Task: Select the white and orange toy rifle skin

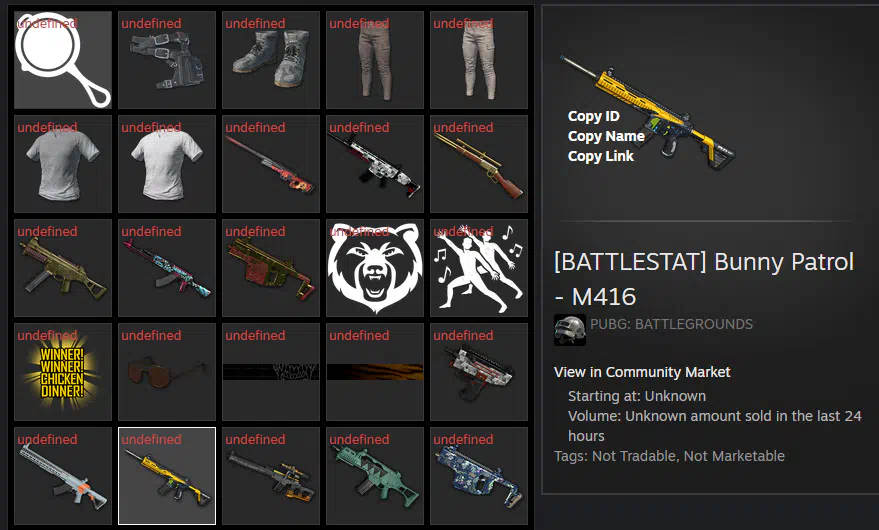Action: (63, 476)
